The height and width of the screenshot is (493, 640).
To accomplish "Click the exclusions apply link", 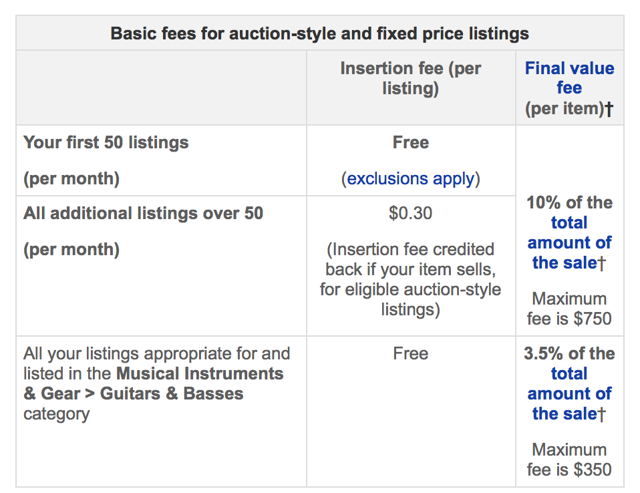I will point(411,178).
